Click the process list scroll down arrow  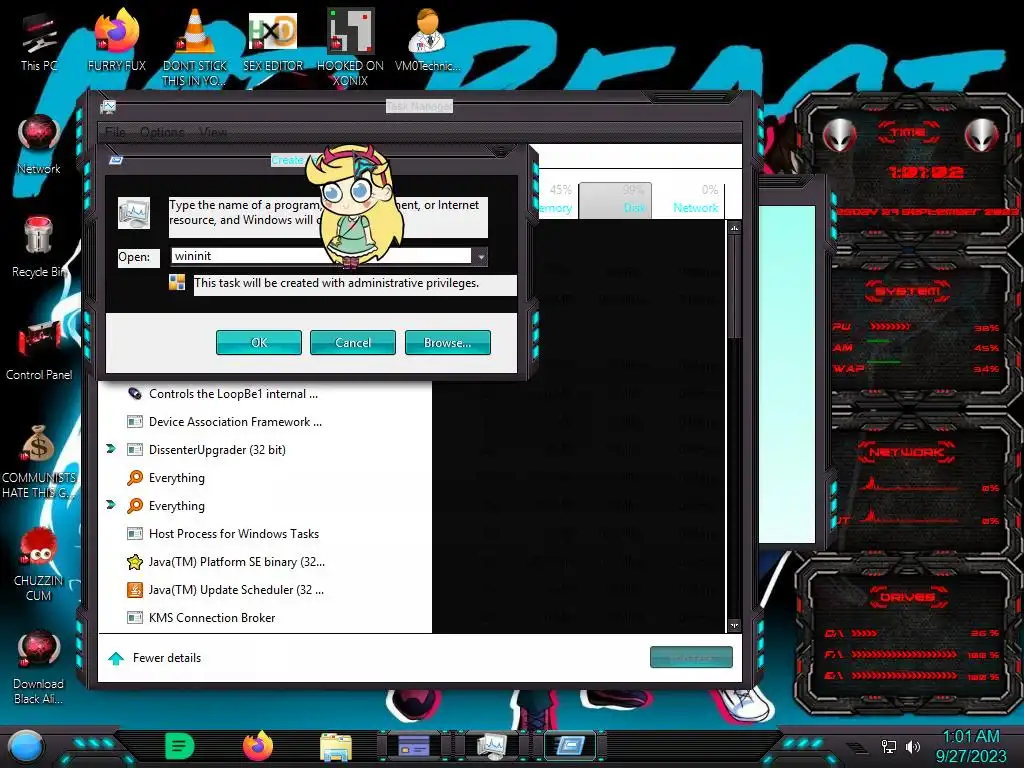coord(734,625)
